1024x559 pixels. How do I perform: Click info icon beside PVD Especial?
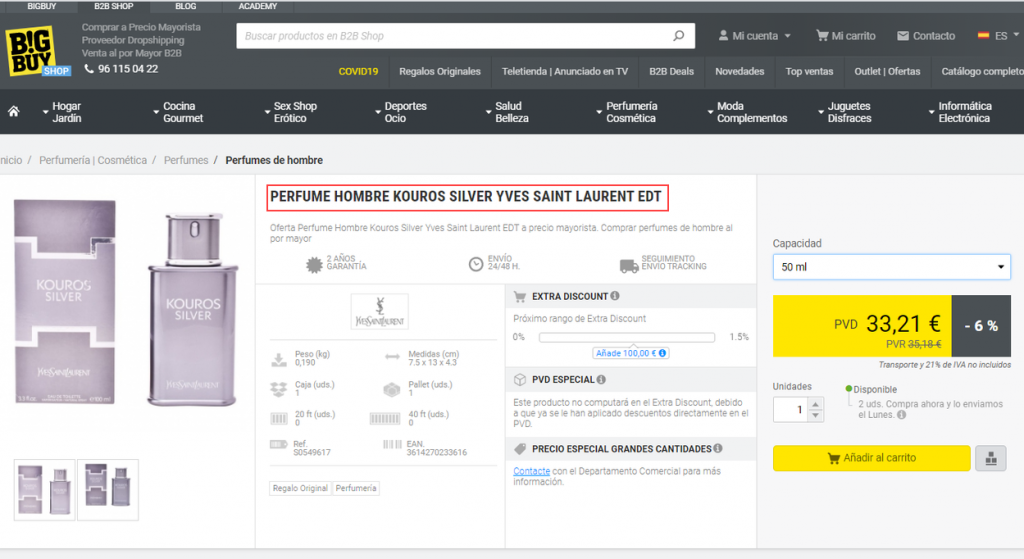click(601, 380)
